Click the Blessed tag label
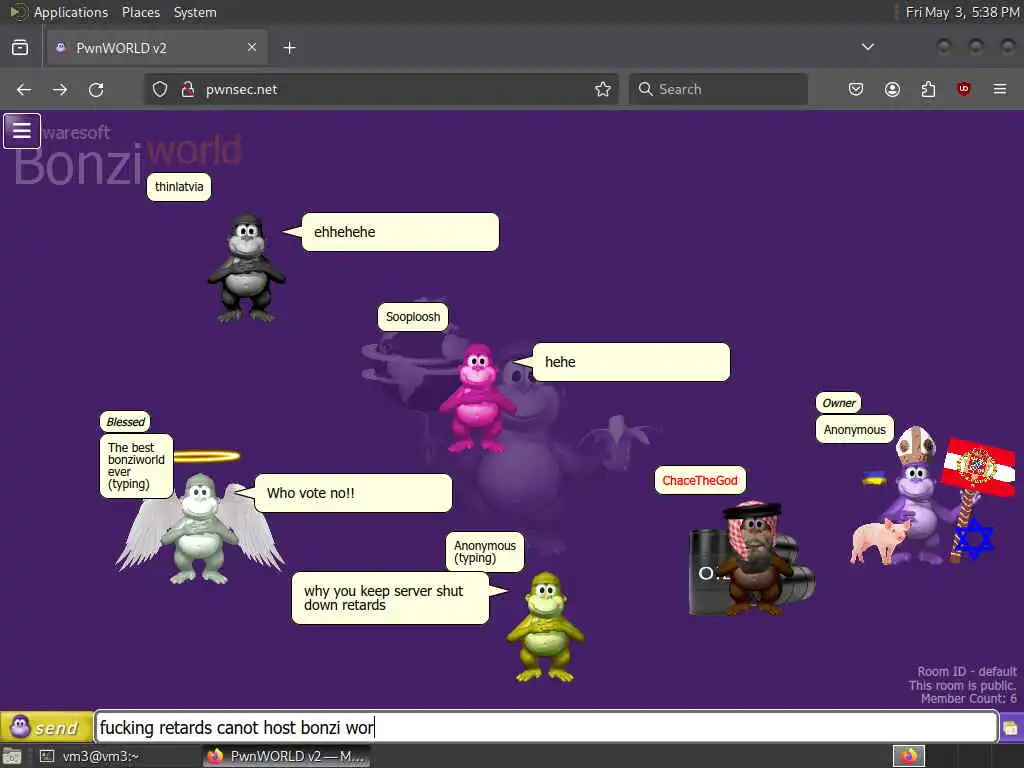Screen dimensions: 1024x768 click(125, 422)
